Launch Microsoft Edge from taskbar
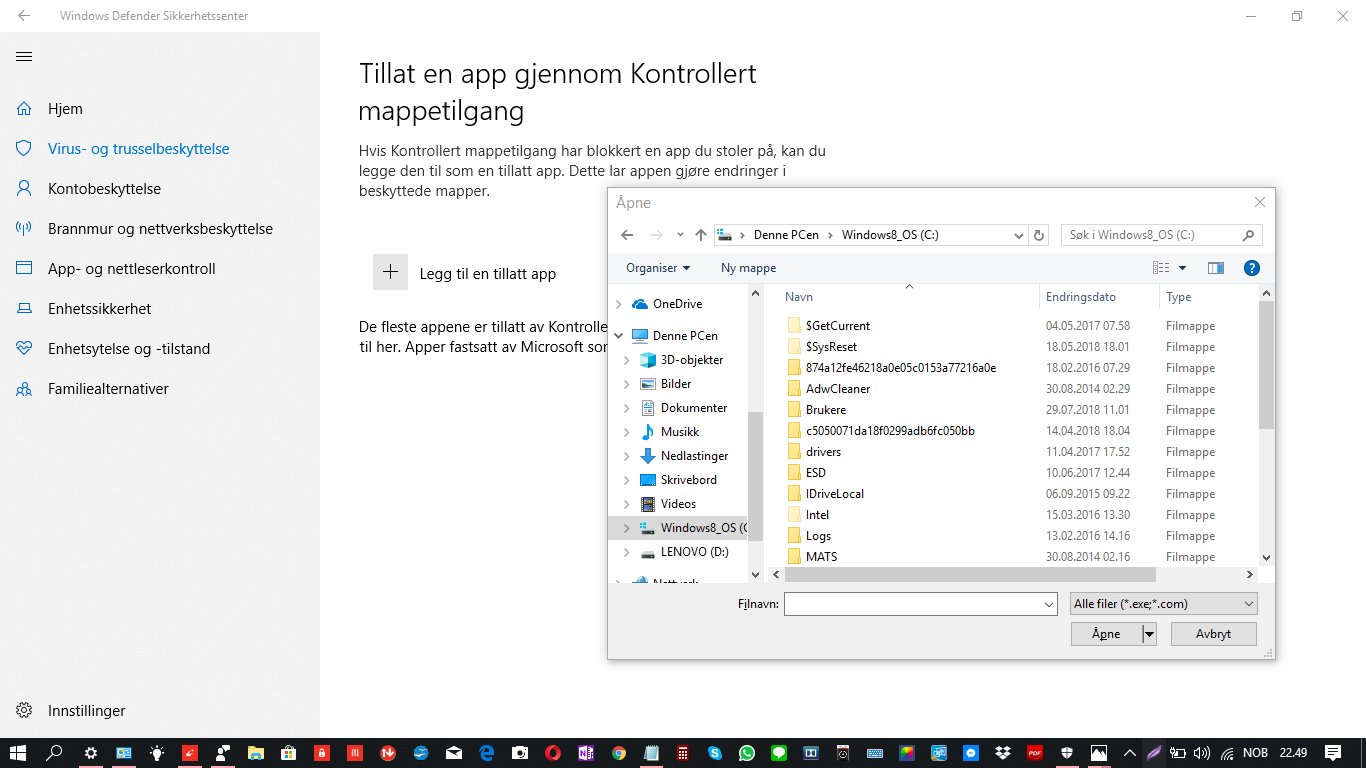1366x768 pixels. pos(487,753)
